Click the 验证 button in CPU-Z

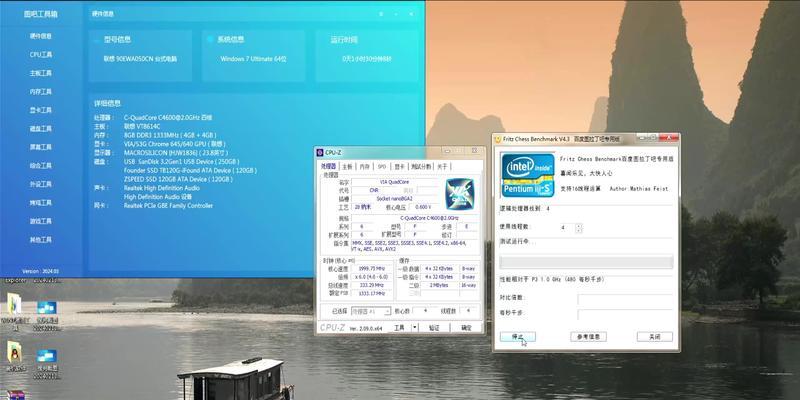(434, 328)
